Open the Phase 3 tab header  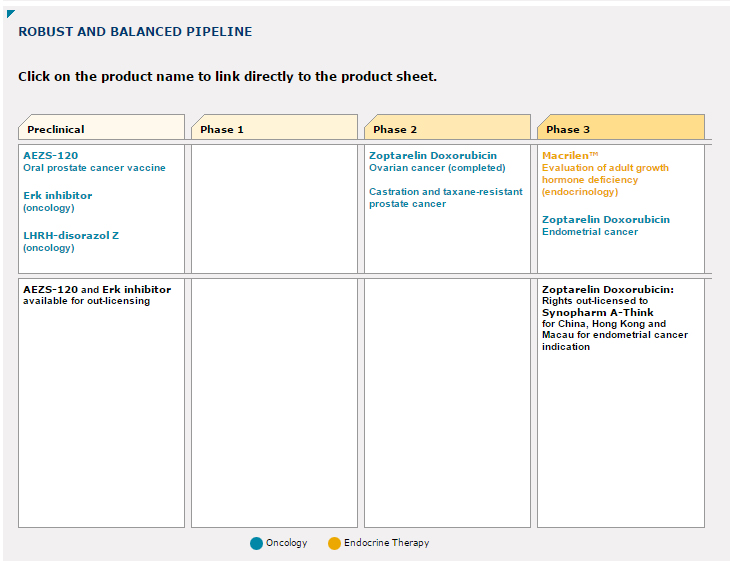click(x=620, y=129)
